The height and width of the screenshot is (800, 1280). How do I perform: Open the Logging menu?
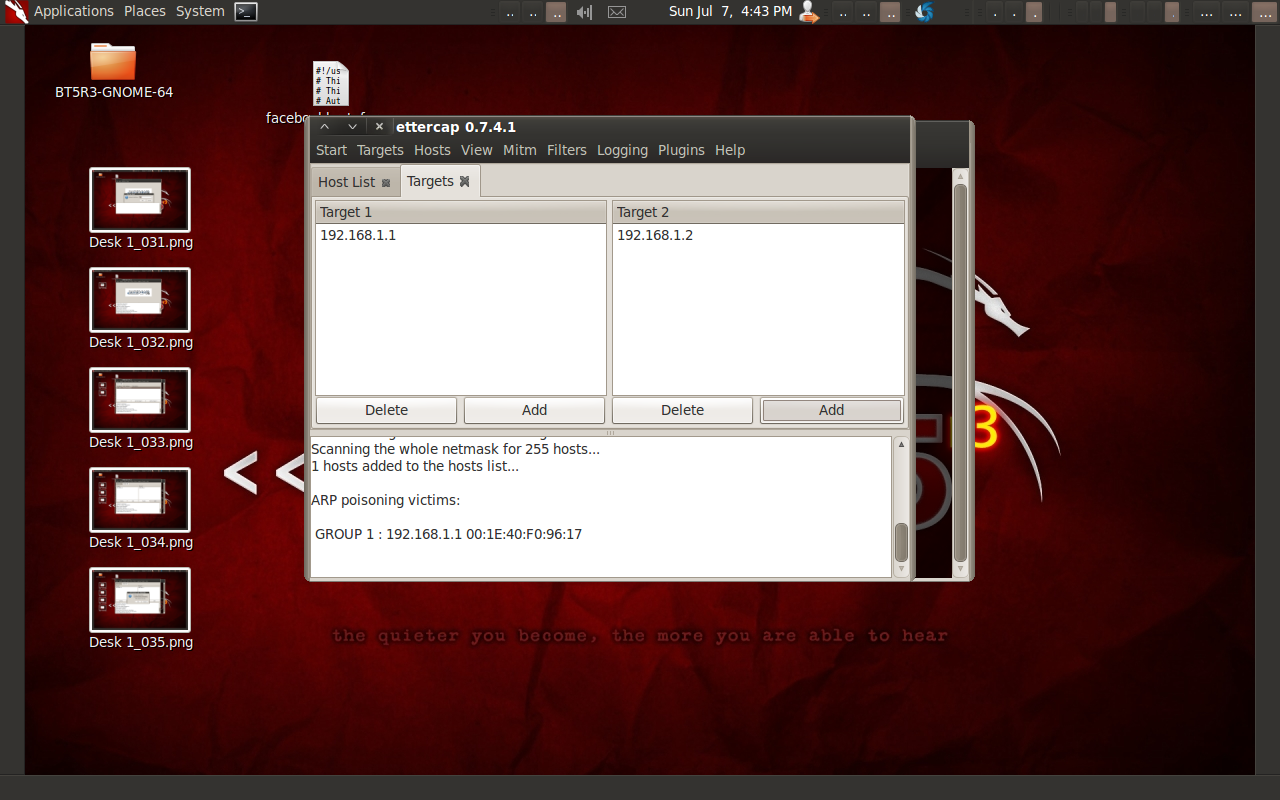tap(622, 150)
